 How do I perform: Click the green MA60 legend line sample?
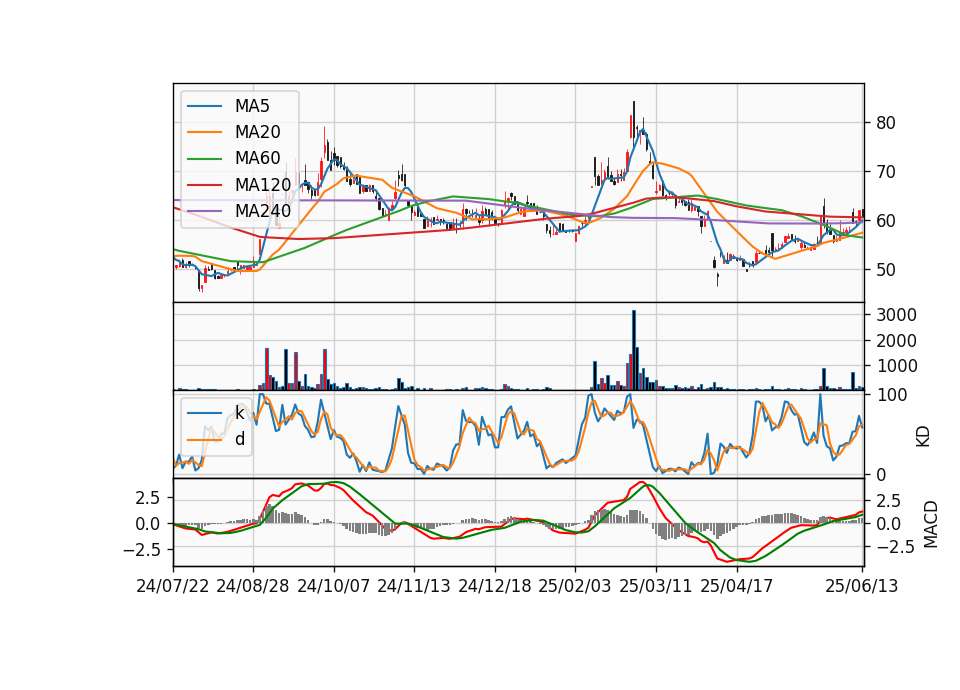[x=204, y=159]
